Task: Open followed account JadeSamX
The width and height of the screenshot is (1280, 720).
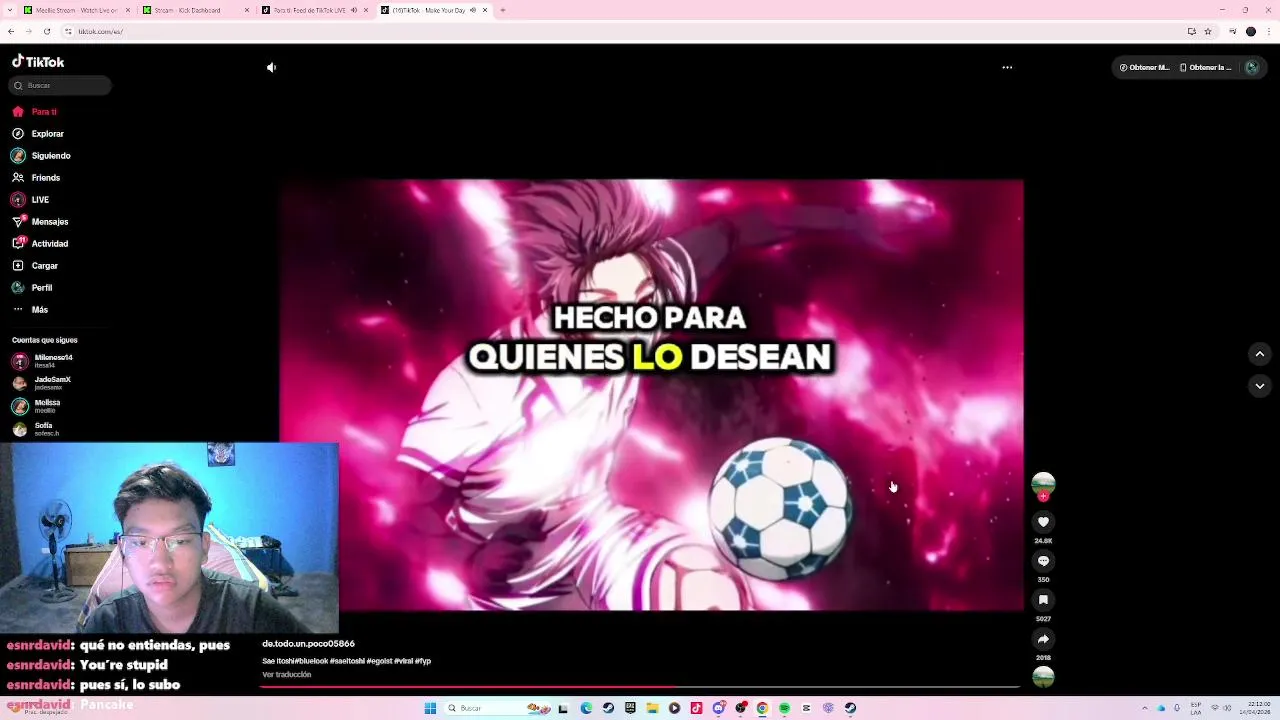Action: point(42,383)
